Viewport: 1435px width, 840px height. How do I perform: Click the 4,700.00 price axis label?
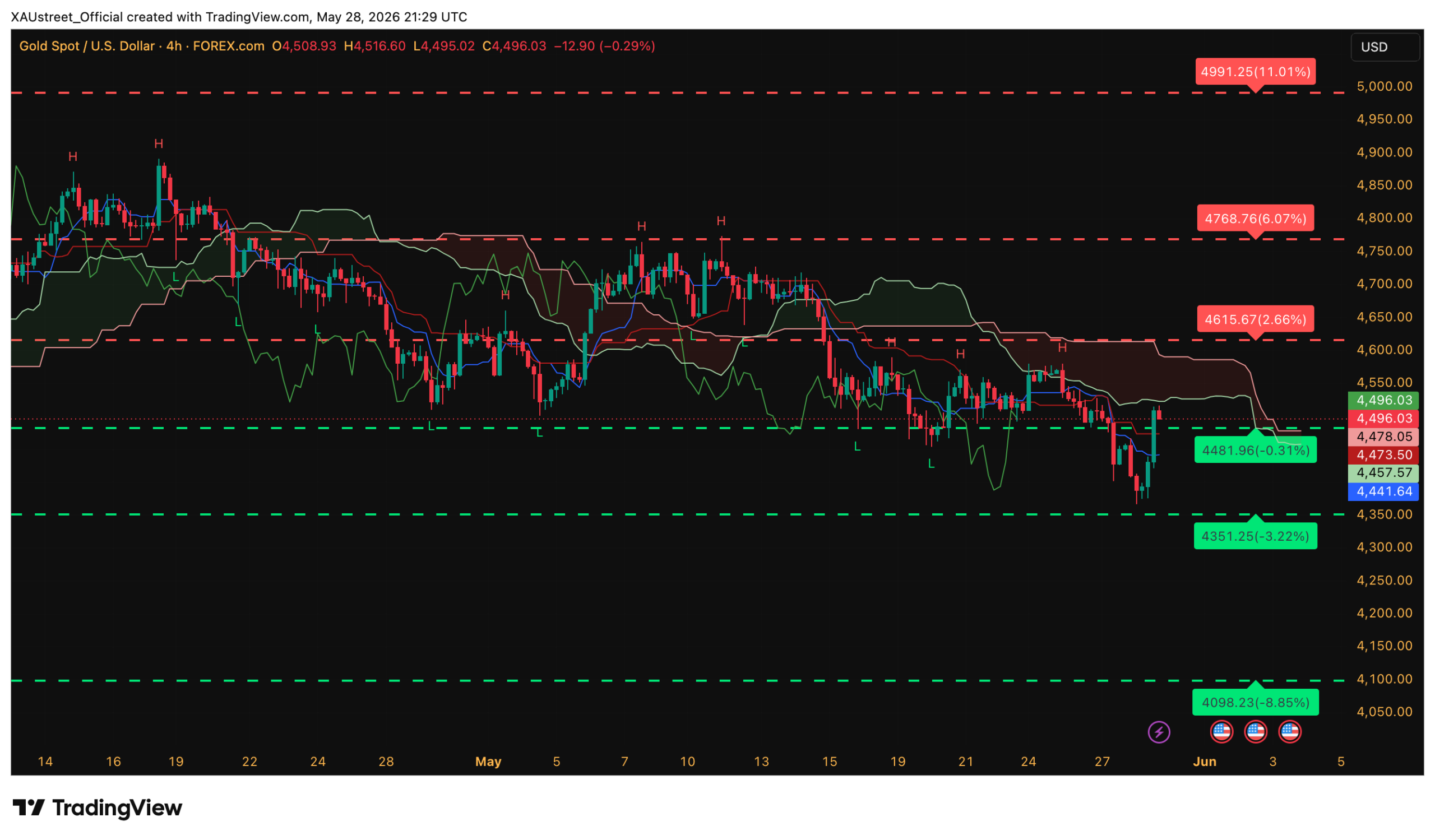[1385, 284]
